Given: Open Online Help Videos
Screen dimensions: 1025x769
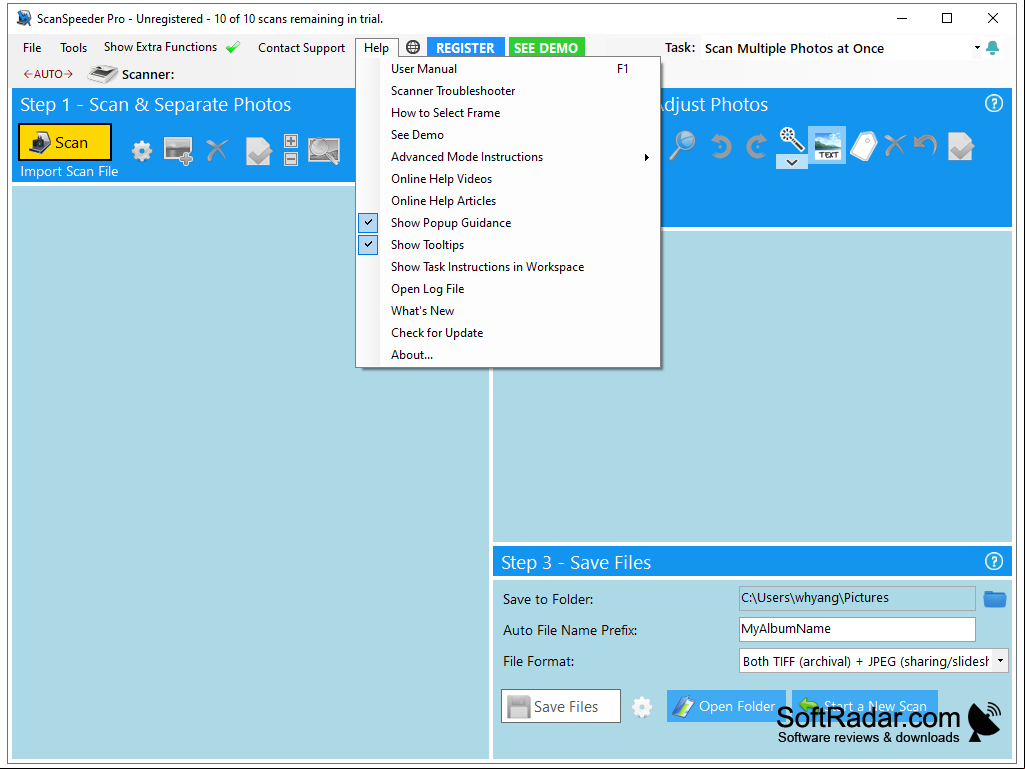Looking at the screenshot, I should click(x=508, y=179).
